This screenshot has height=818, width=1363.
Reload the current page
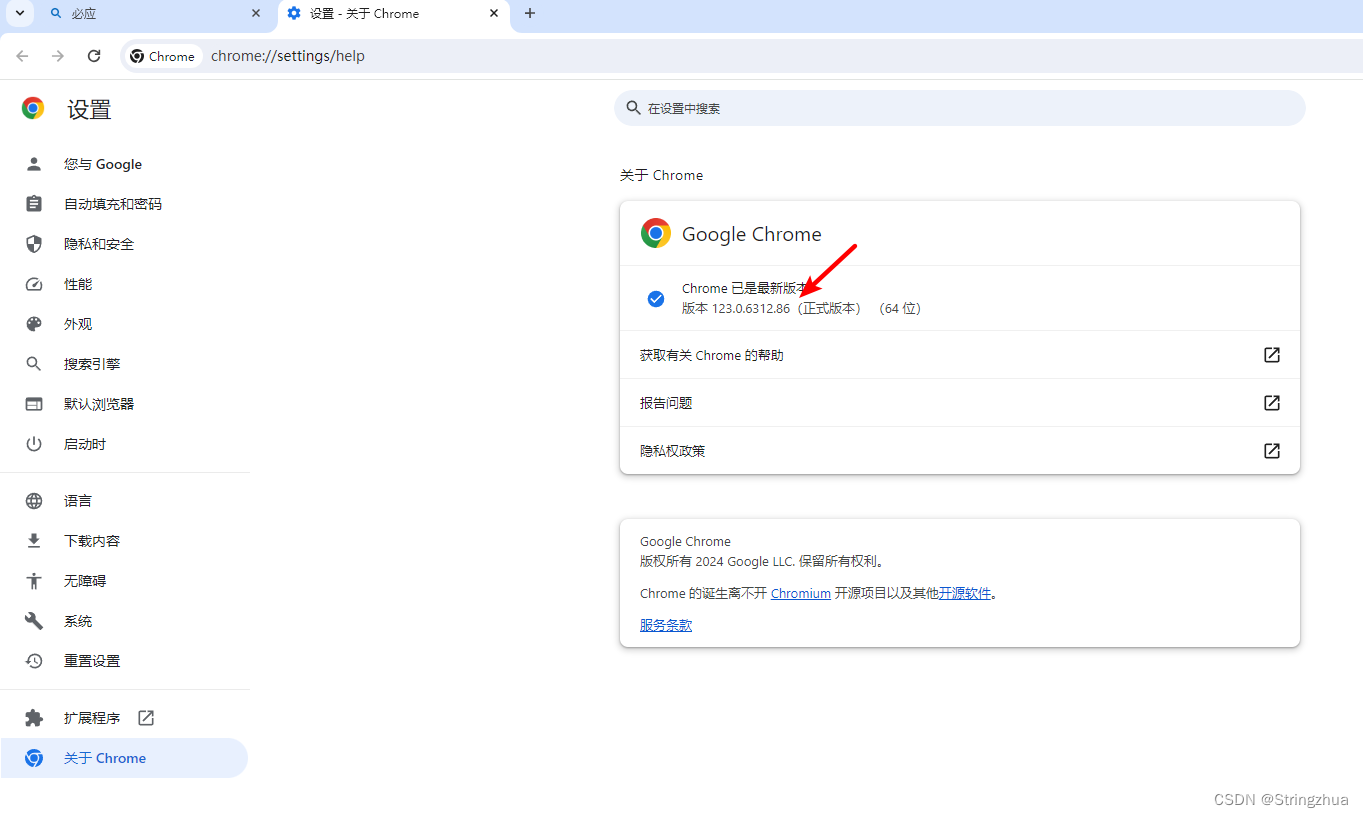pos(93,56)
